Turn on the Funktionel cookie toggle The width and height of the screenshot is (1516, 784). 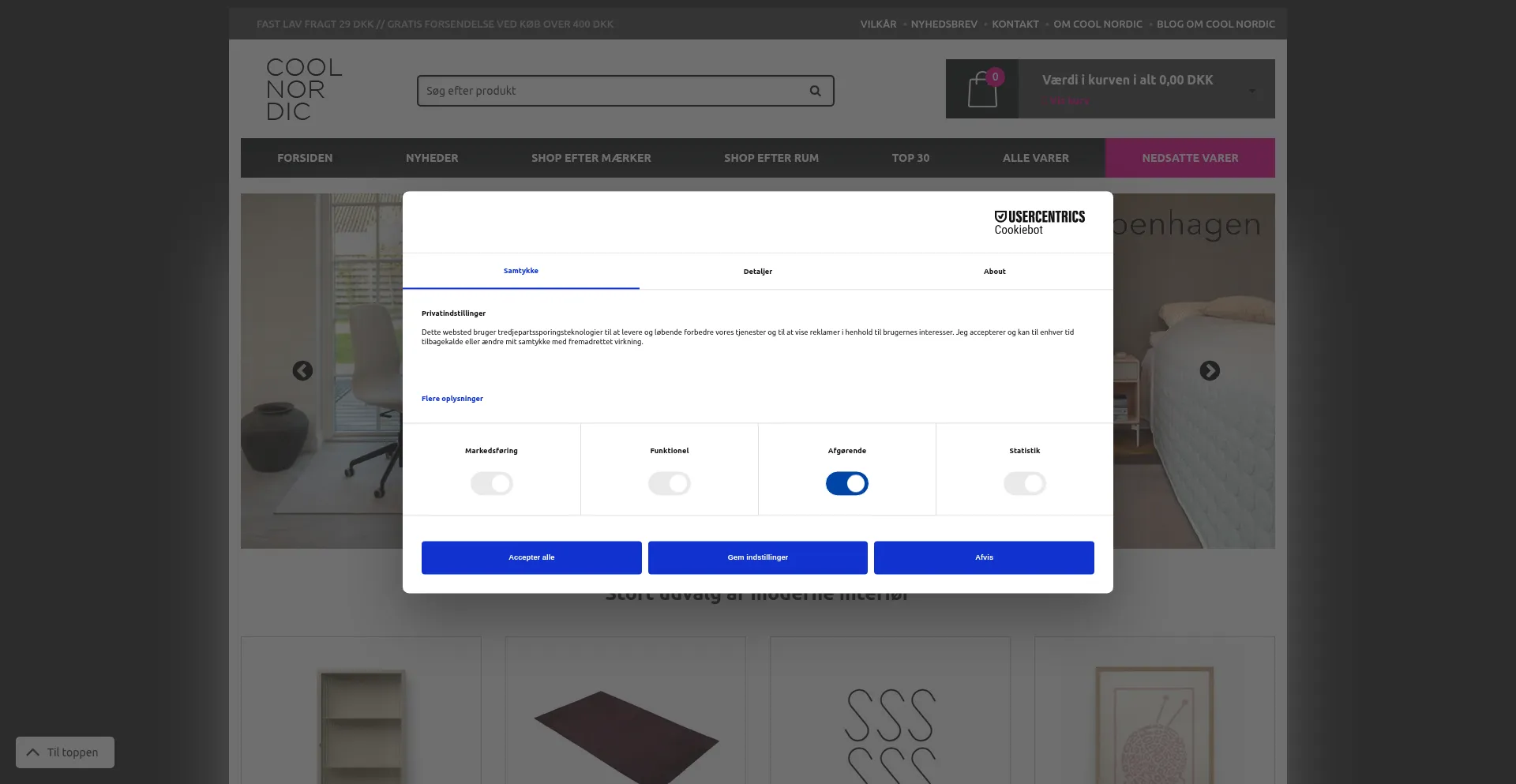pos(669,483)
